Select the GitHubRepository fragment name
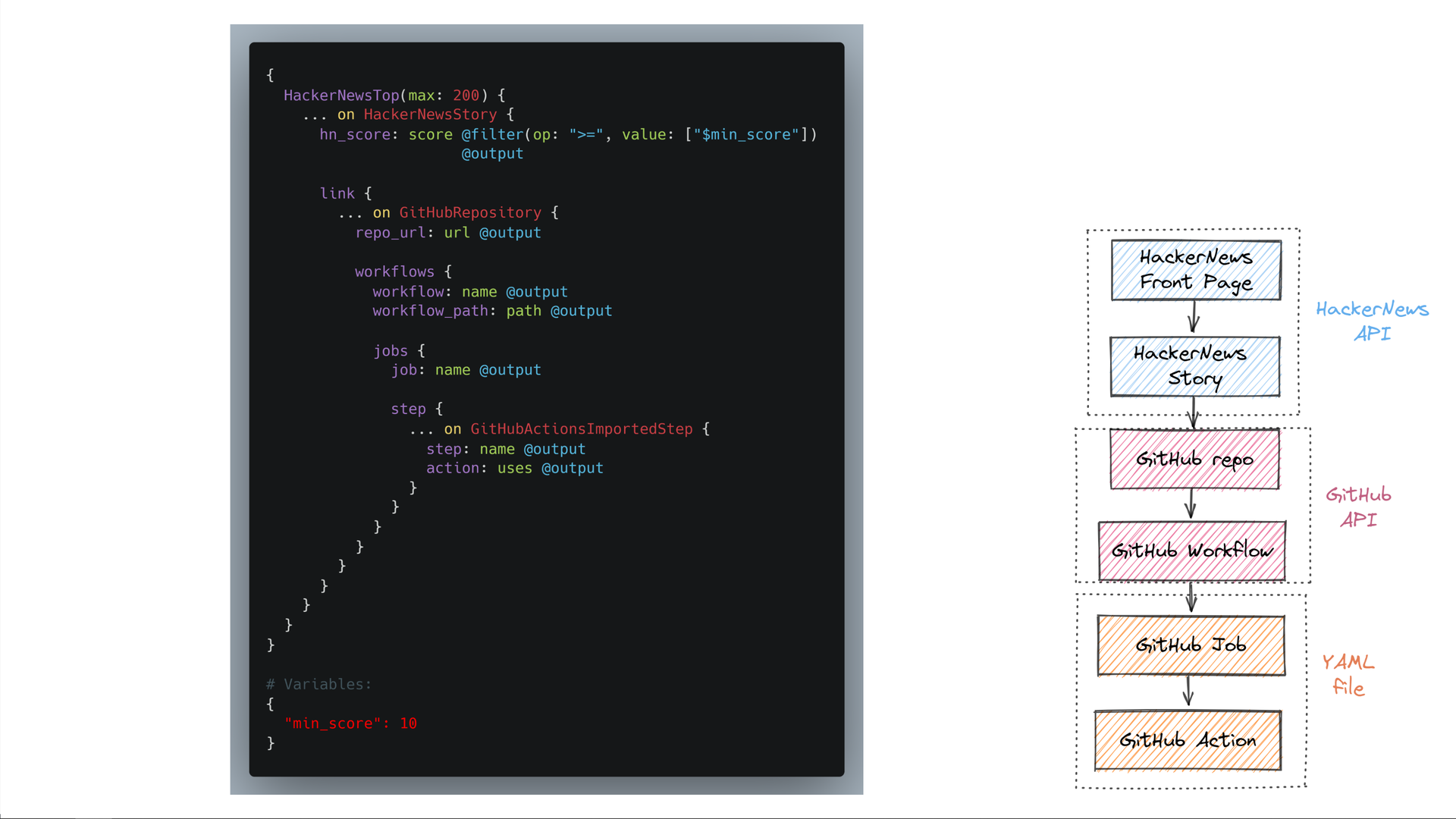The image size is (1456, 819). [x=471, y=212]
